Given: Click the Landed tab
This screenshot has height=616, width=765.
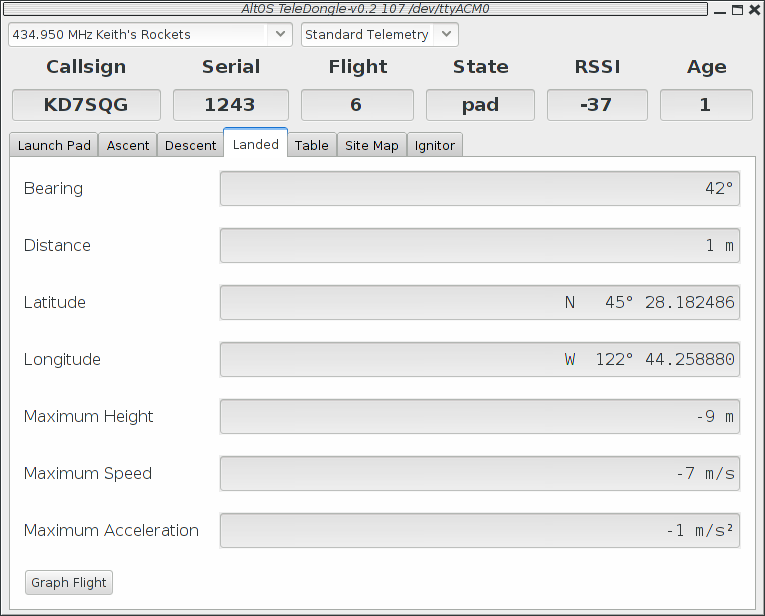Looking at the screenshot, I should (x=255, y=144).
